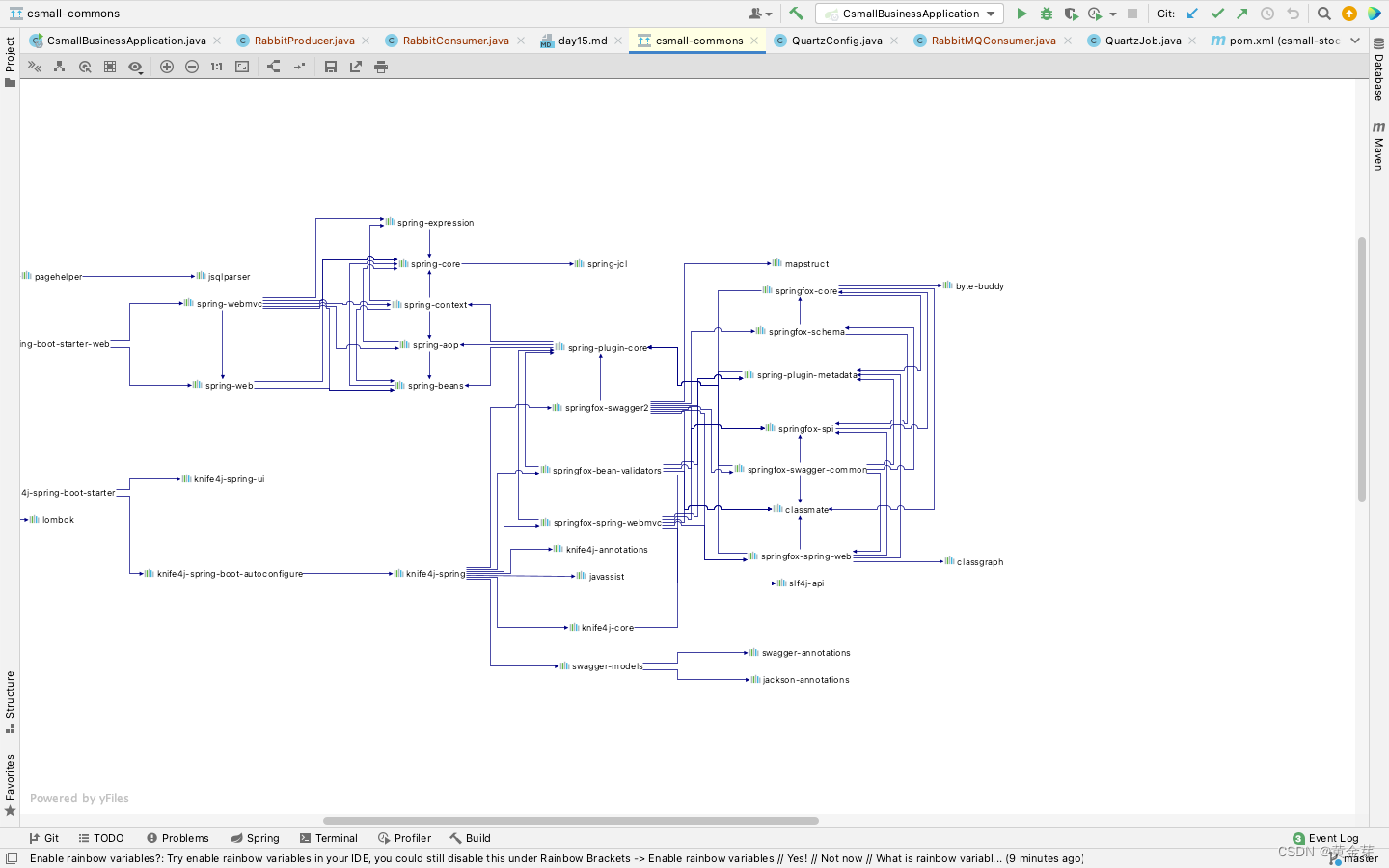Save the diagram with the disk icon
1389x868 pixels.
(331, 67)
